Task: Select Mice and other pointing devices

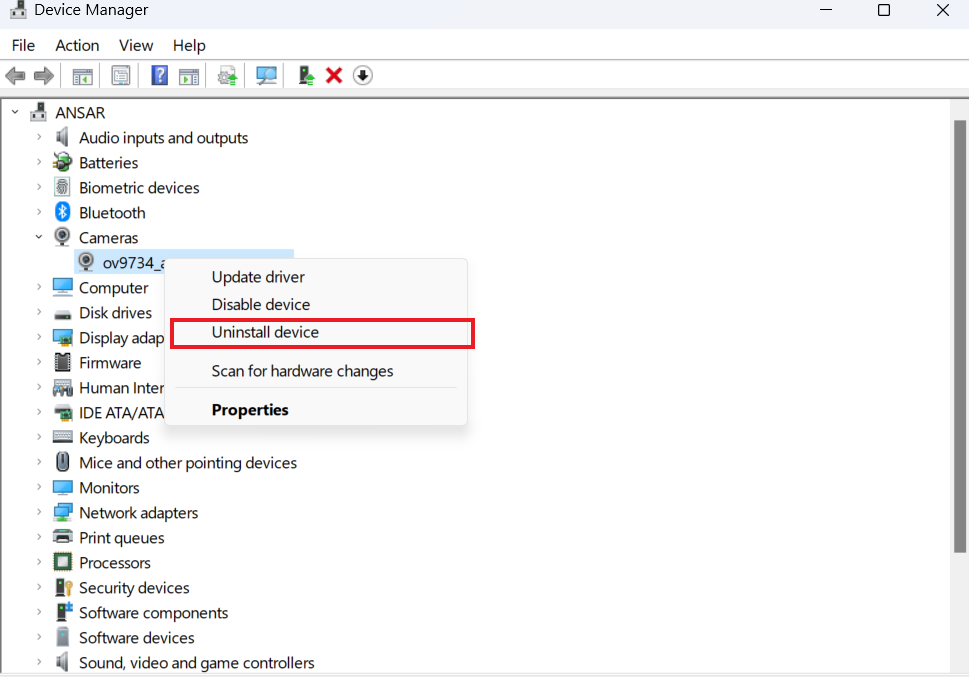Action: [x=188, y=462]
